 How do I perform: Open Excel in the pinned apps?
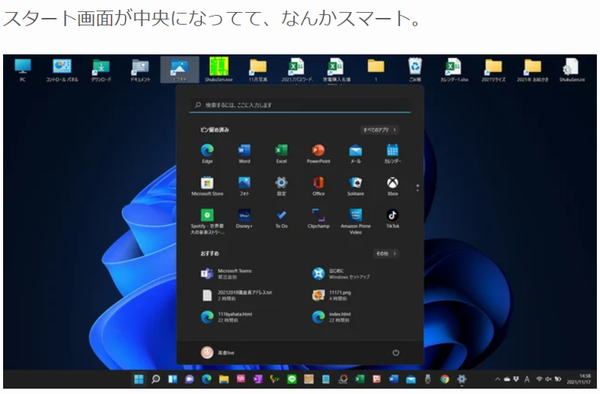click(281, 153)
